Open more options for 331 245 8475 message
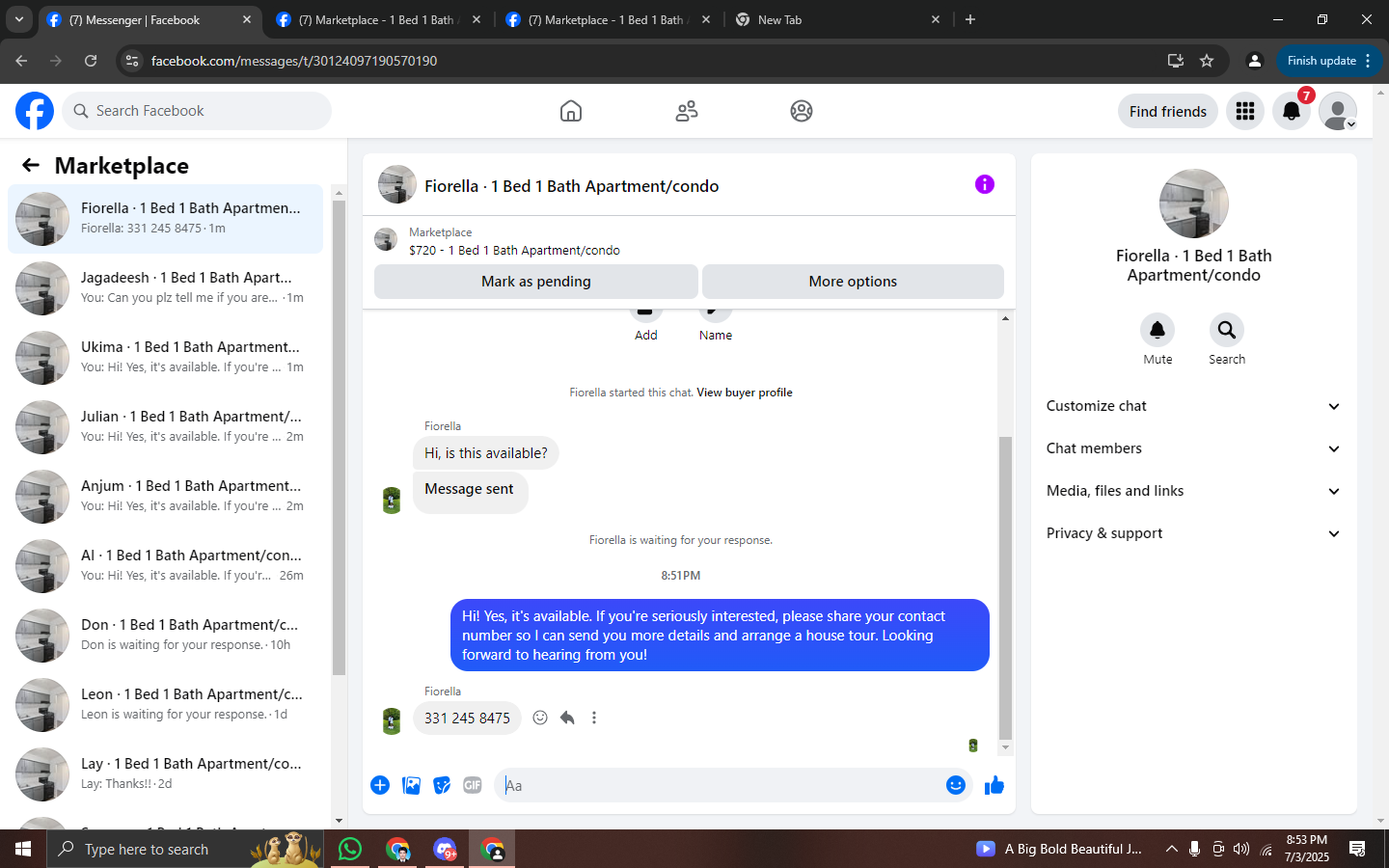1389x868 pixels. pos(594,718)
